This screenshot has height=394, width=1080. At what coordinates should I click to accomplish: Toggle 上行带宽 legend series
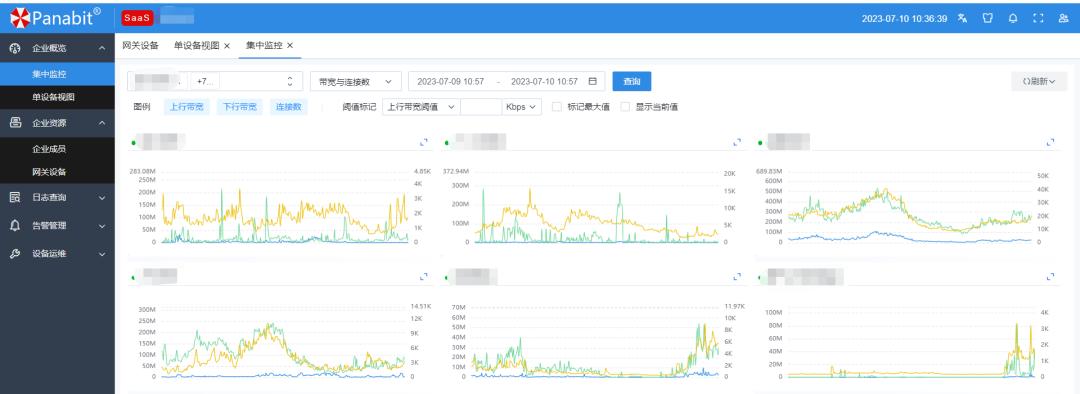coord(187,107)
